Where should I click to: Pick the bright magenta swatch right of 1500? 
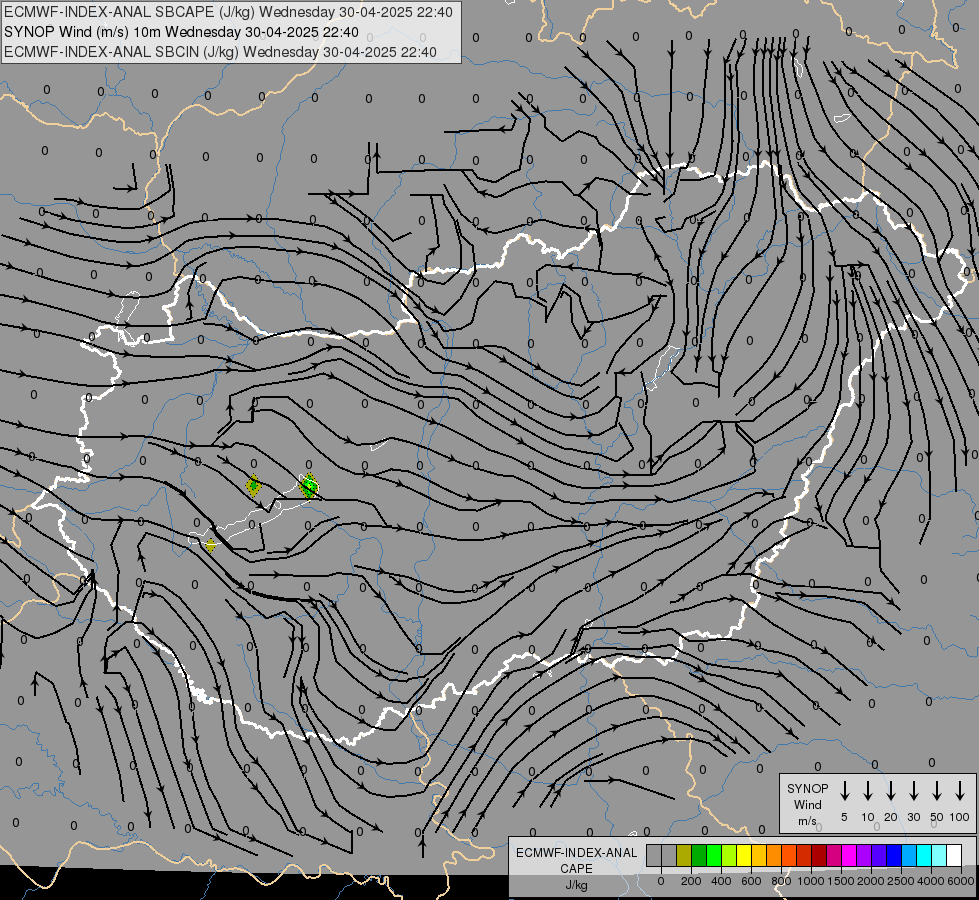tap(849, 856)
